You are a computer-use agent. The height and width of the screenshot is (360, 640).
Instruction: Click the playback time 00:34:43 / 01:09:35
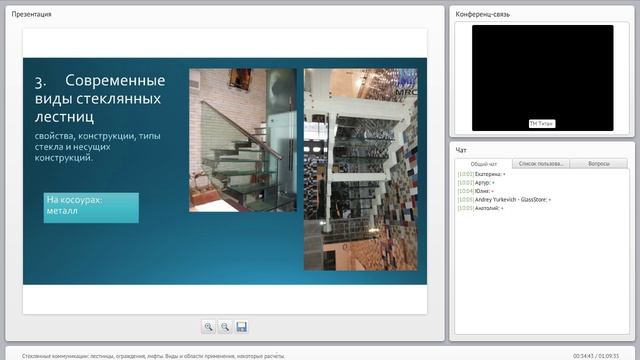tap(596, 356)
